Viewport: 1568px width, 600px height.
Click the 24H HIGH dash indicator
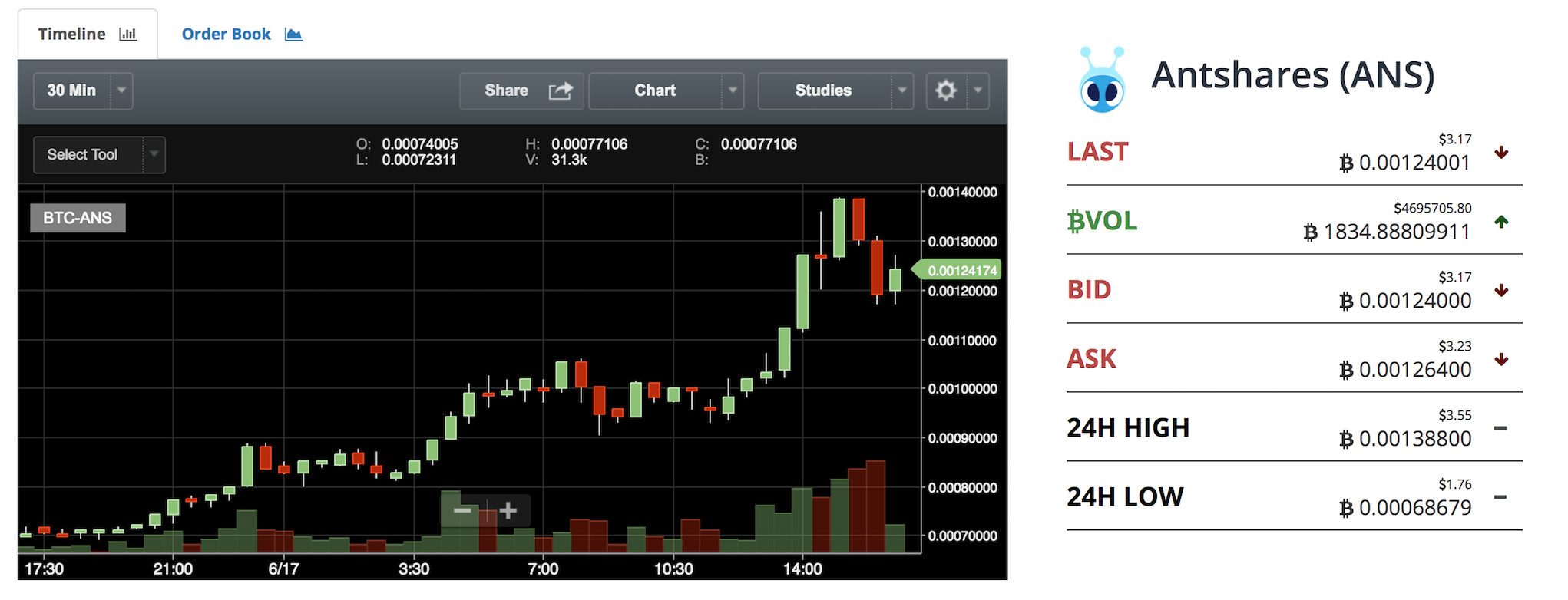pos(1500,428)
